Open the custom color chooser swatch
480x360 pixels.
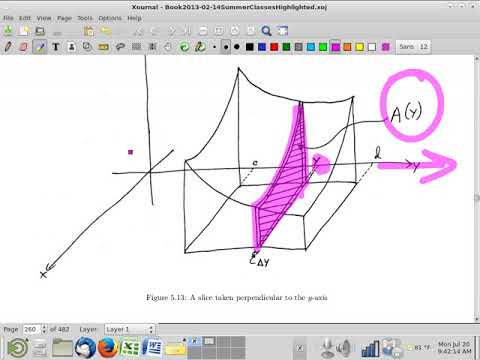[386, 47]
